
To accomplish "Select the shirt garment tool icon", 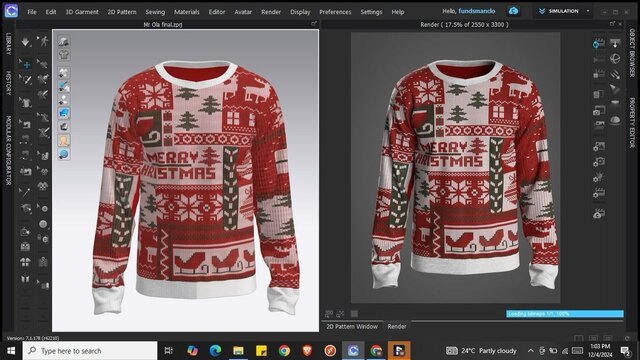I will pyautogui.click(x=25, y=102).
